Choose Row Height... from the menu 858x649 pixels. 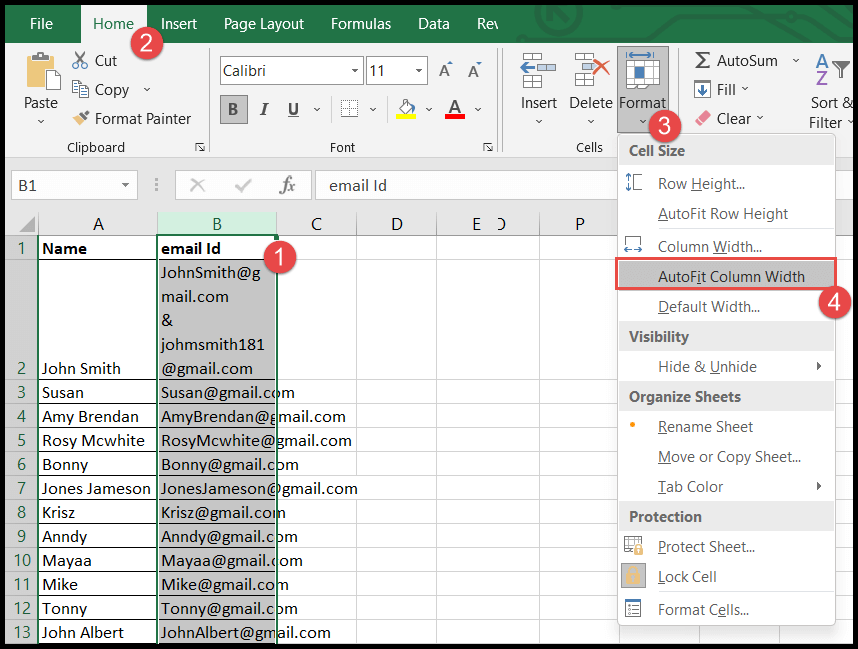coord(726,184)
